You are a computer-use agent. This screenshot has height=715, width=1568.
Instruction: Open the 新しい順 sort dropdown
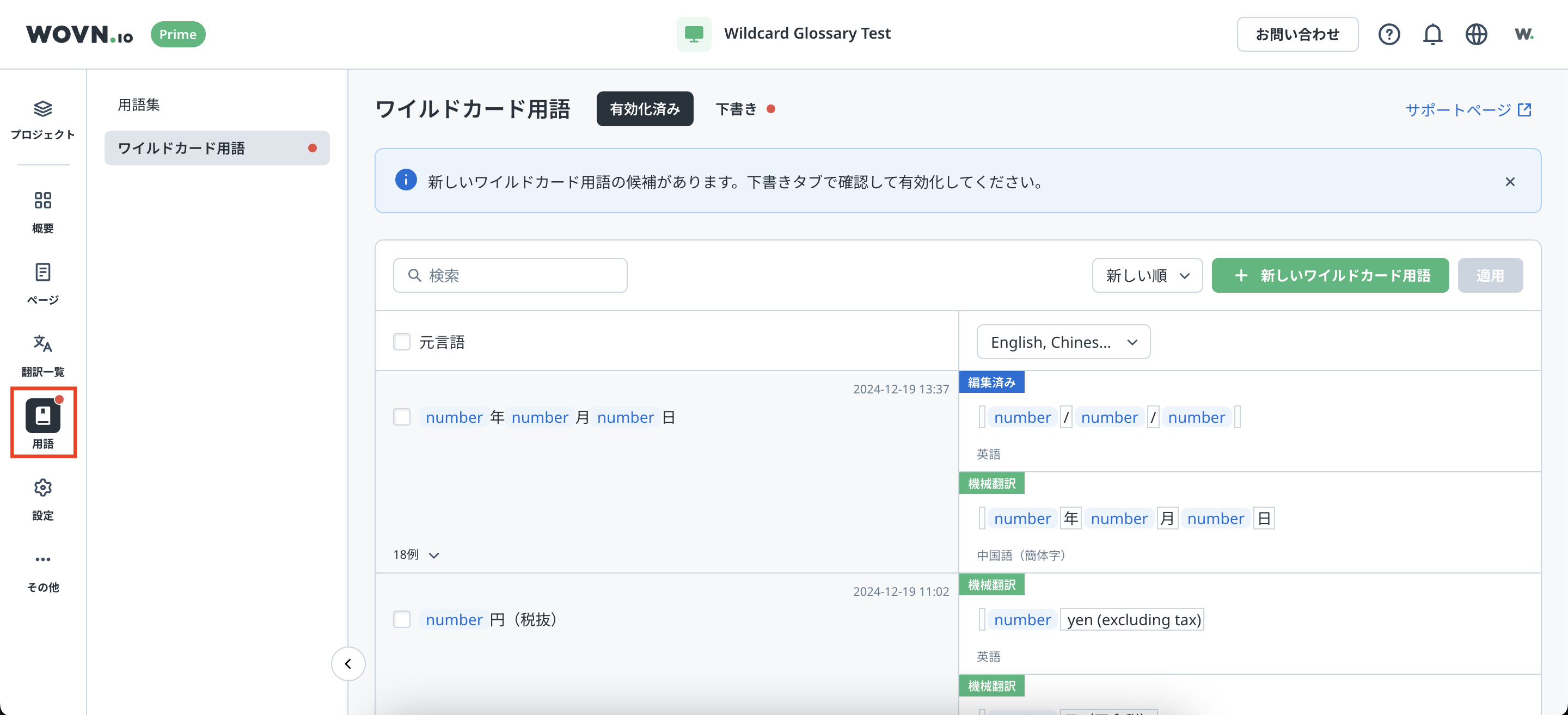coord(1147,276)
